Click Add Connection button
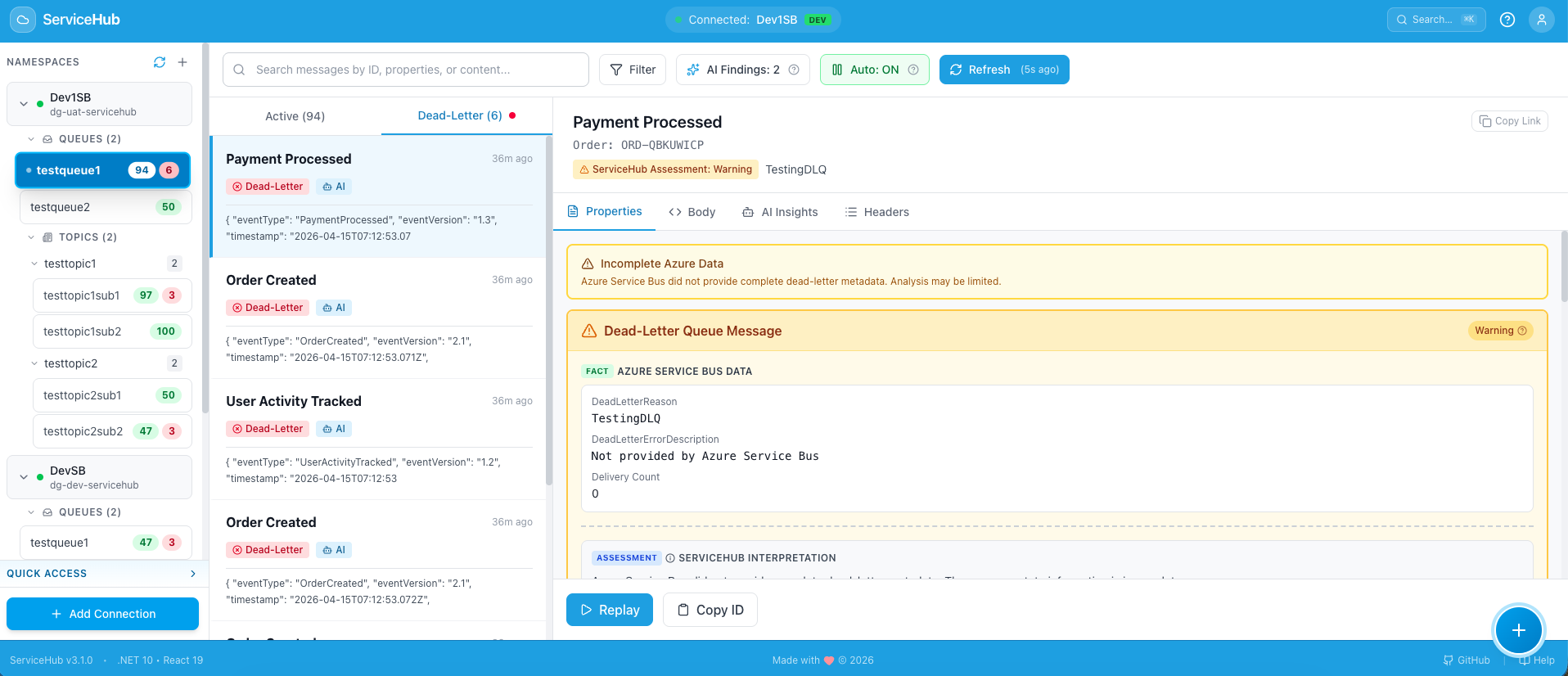Image resolution: width=1568 pixels, height=676 pixels. click(103, 614)
